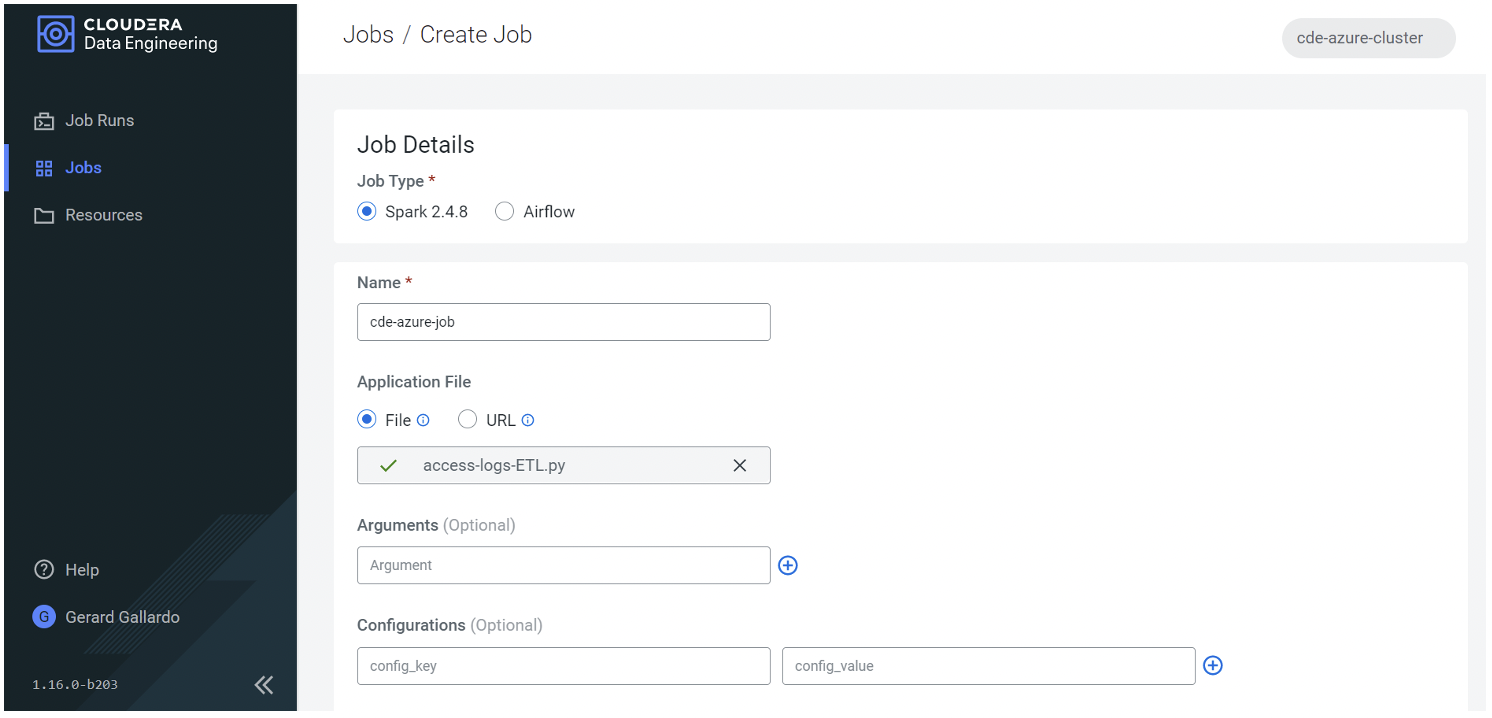Click the access-logs-ETL.py file name
Viewport: 1492px width, 718px height.
coord(494,465)
